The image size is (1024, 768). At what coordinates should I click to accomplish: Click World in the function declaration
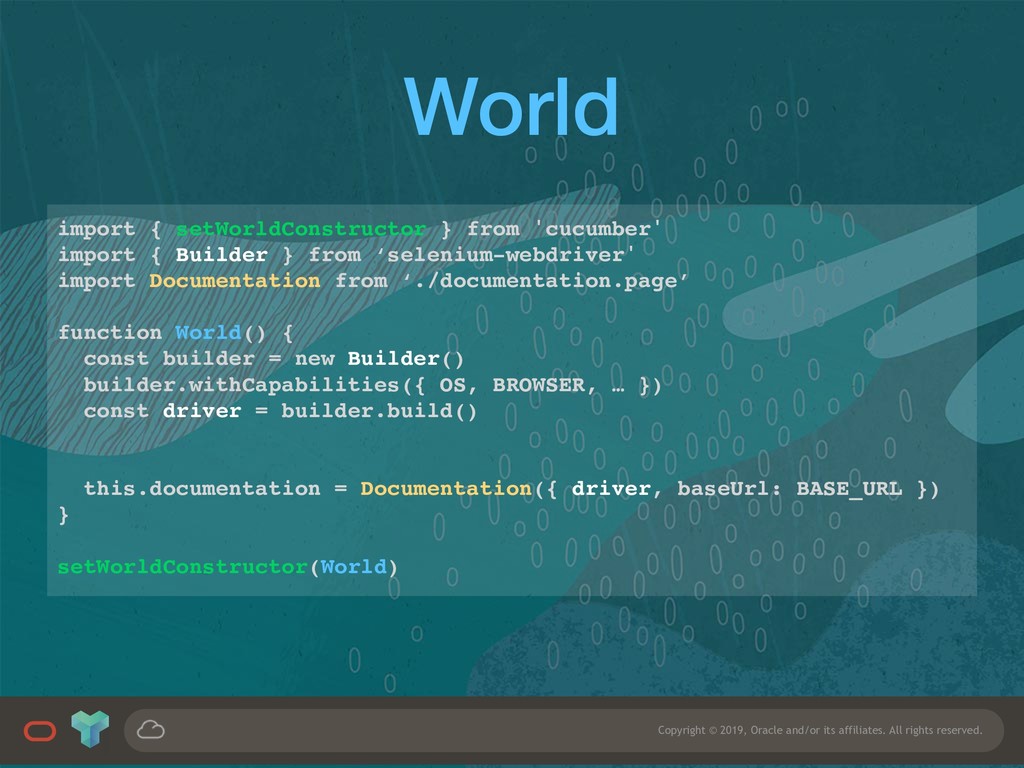point(208,332)
